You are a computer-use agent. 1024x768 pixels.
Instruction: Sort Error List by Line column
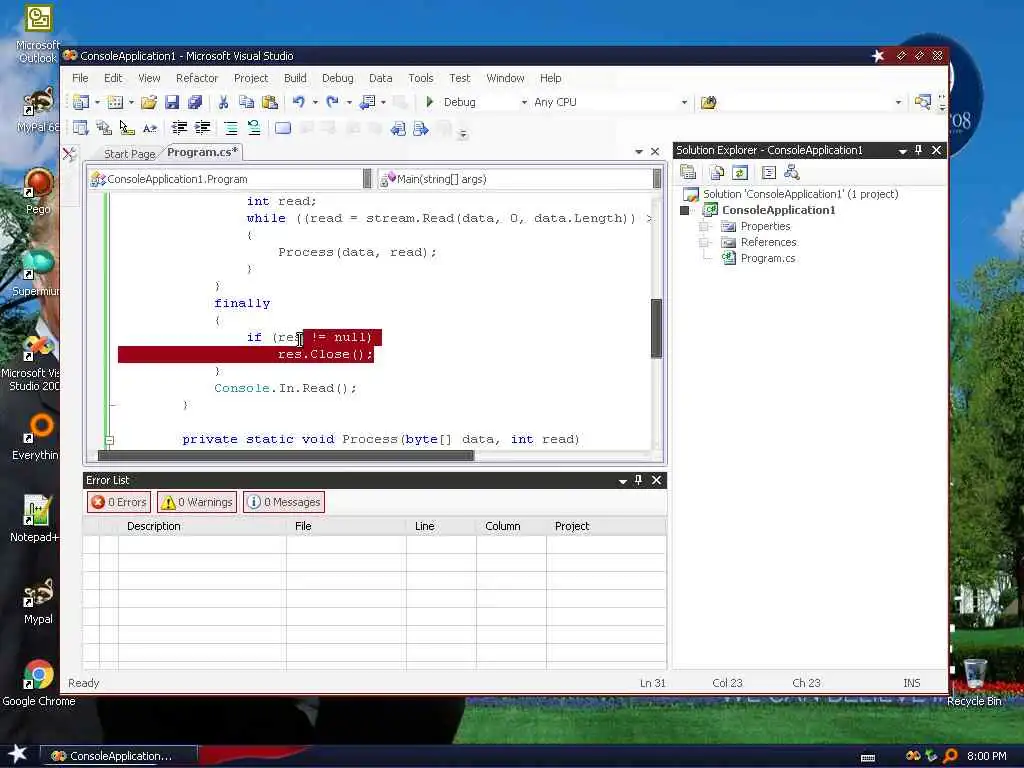[x=441, y=526]
